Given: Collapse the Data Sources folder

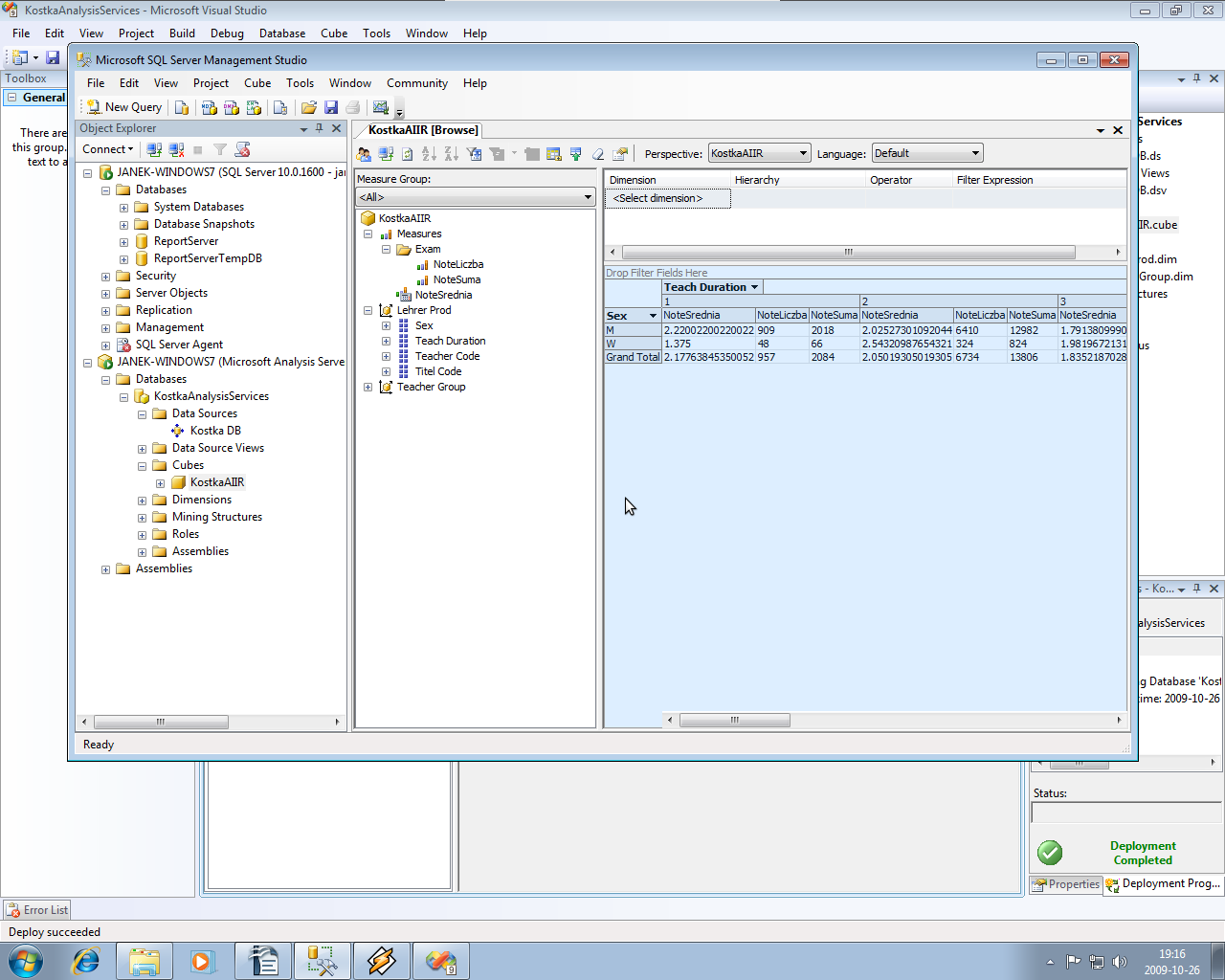Looking at the screenshot, I should 142,414.
